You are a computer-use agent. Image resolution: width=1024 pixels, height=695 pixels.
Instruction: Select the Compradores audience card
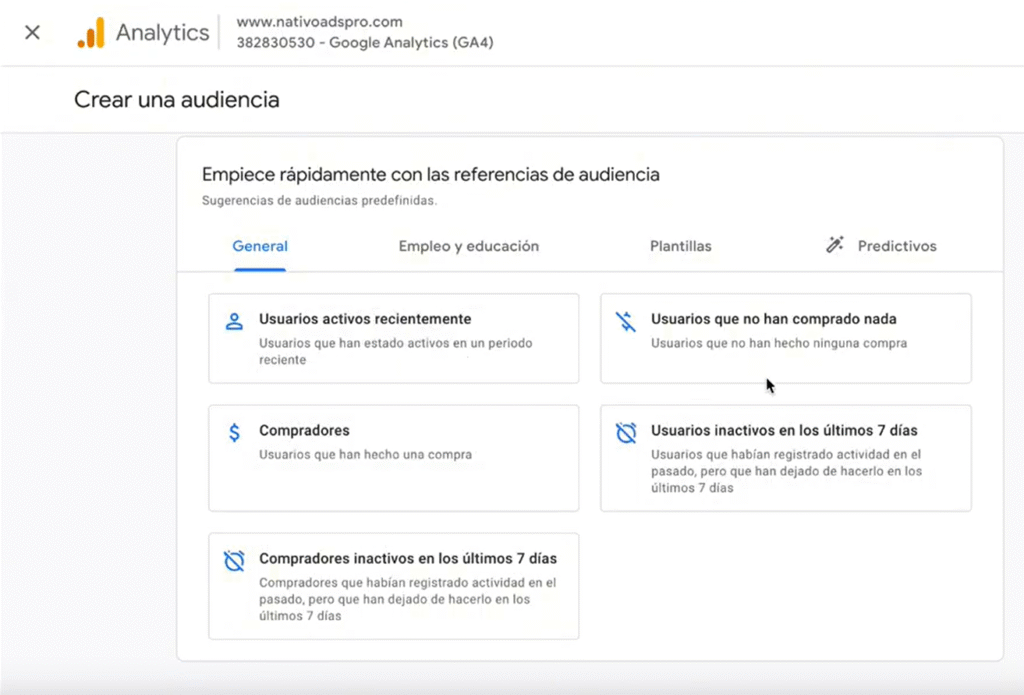coord(394,458)
